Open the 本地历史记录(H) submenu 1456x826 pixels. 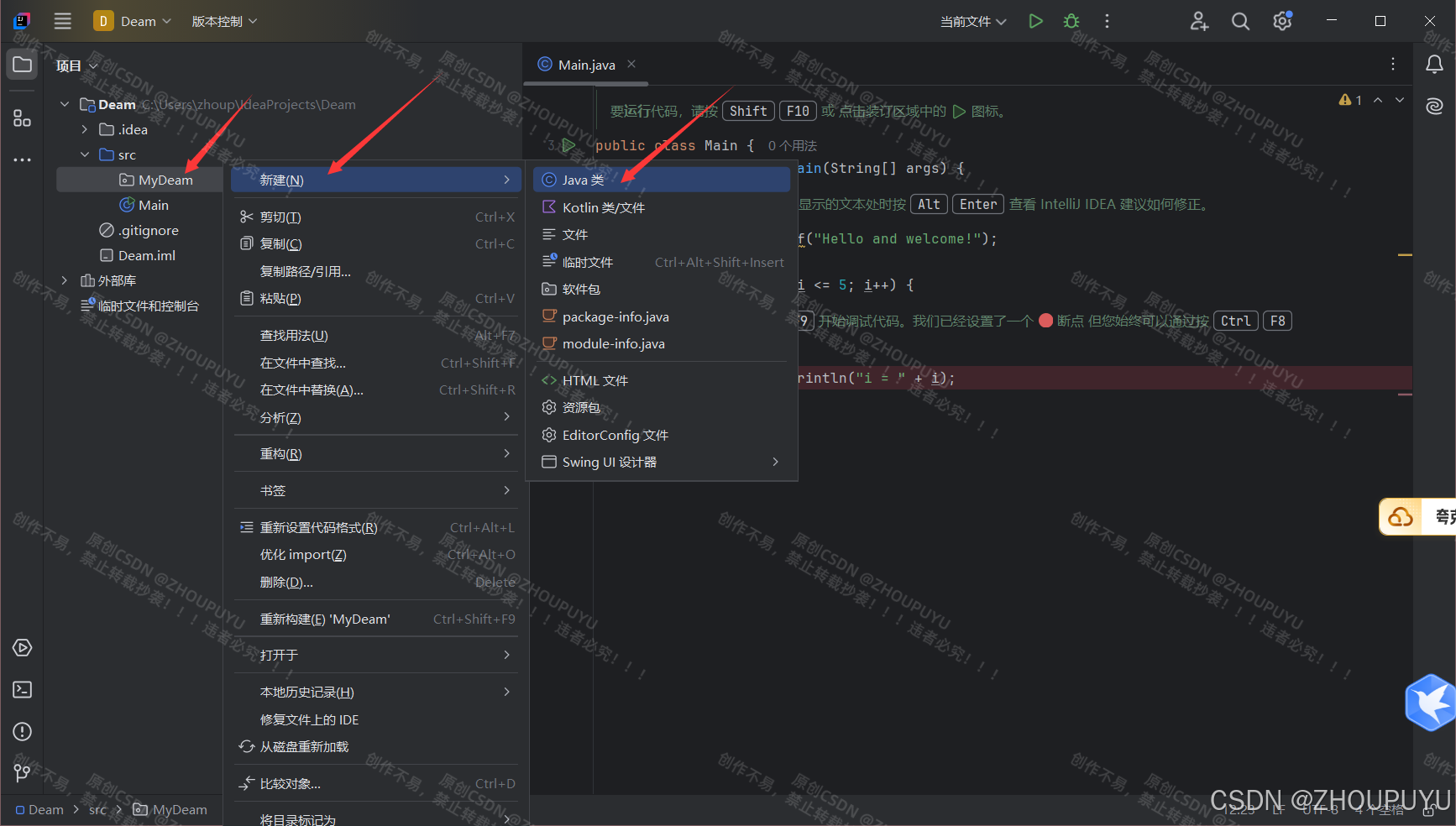pyautogui.click(x=376, y=692)
